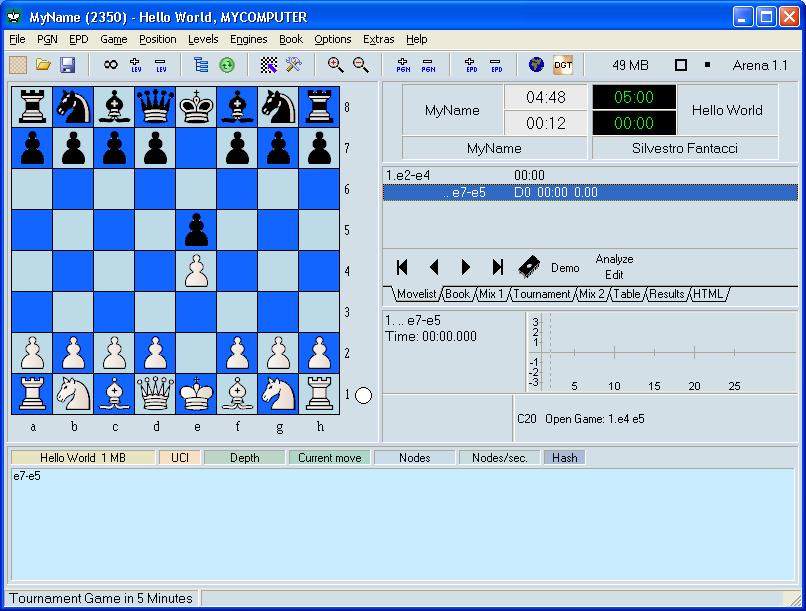Image resolution: width=806 pixels, height=611 pixels.
Task: Switch to the Book tab
Action: click(457, 294)
